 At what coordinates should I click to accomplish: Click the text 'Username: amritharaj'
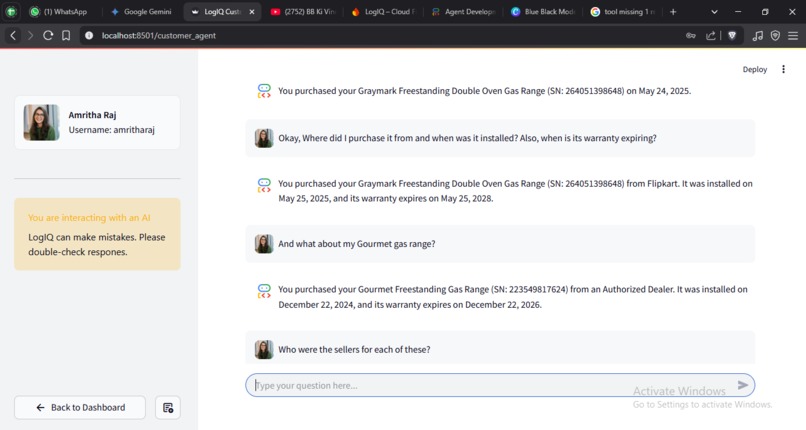tap(112, 130)
